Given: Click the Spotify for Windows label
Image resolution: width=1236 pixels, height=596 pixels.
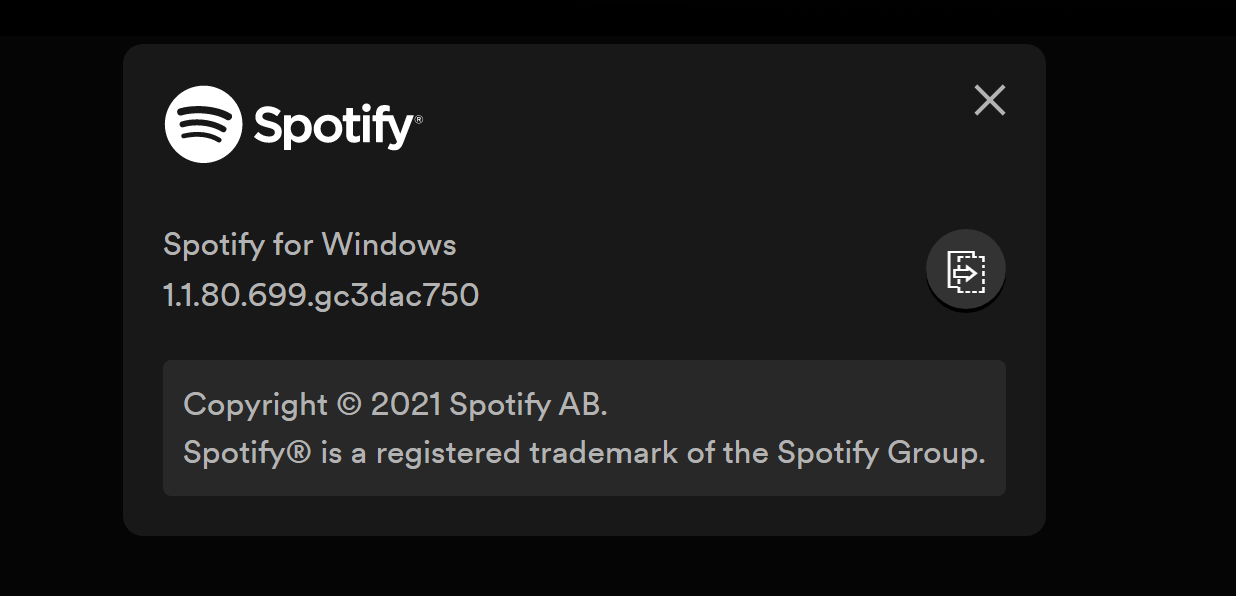Looking at the screenshot, I should click(310, 244).
